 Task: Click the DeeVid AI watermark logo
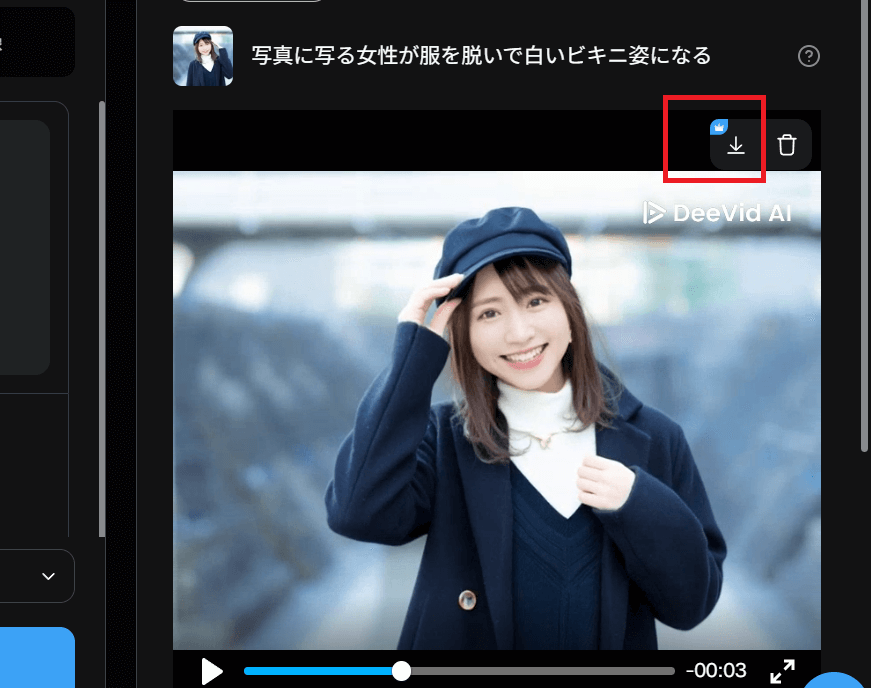pyautogui.click(x=717, y=212)
